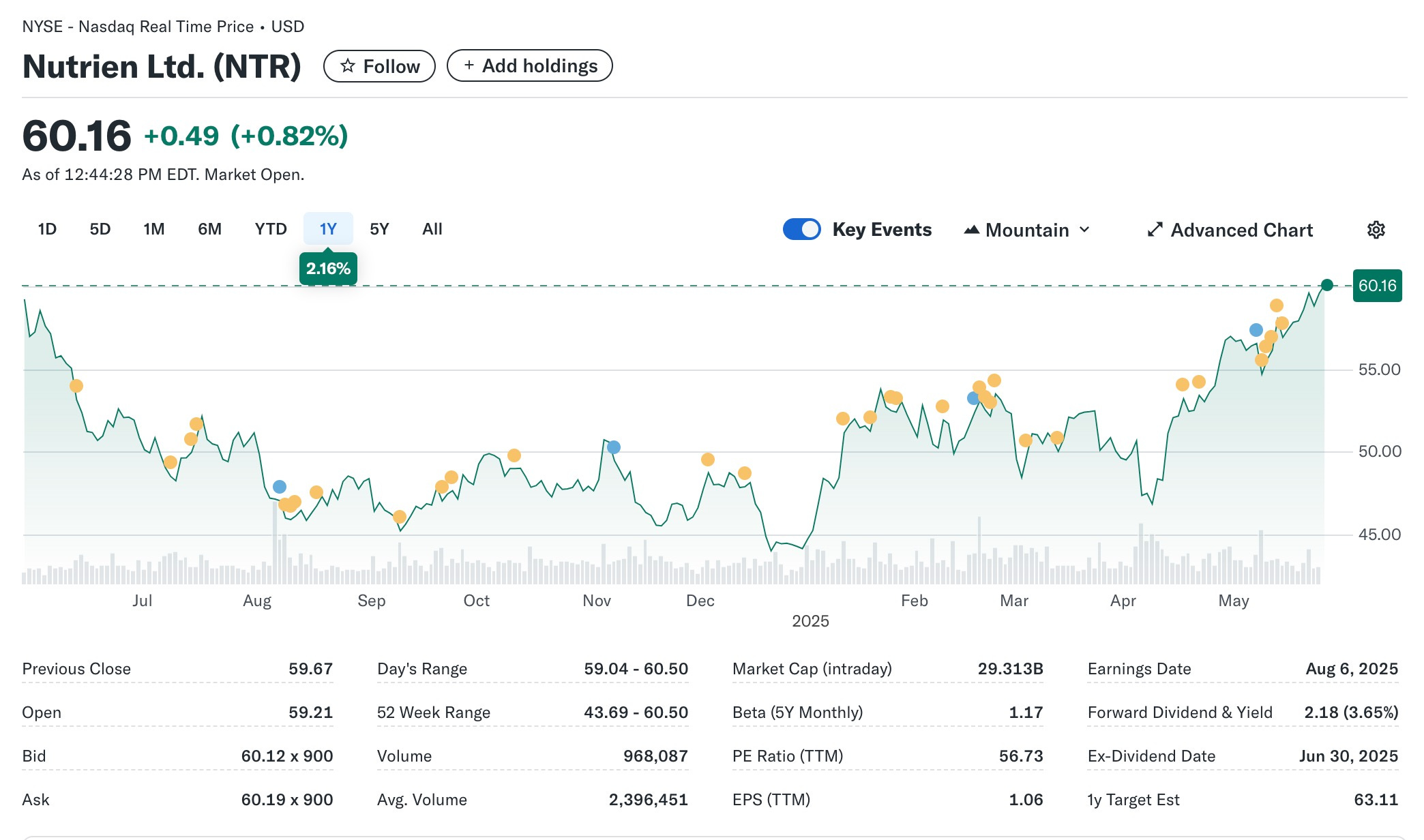
Task: Click the 1y Target Est value 63.11
Action: [1376, 800]
